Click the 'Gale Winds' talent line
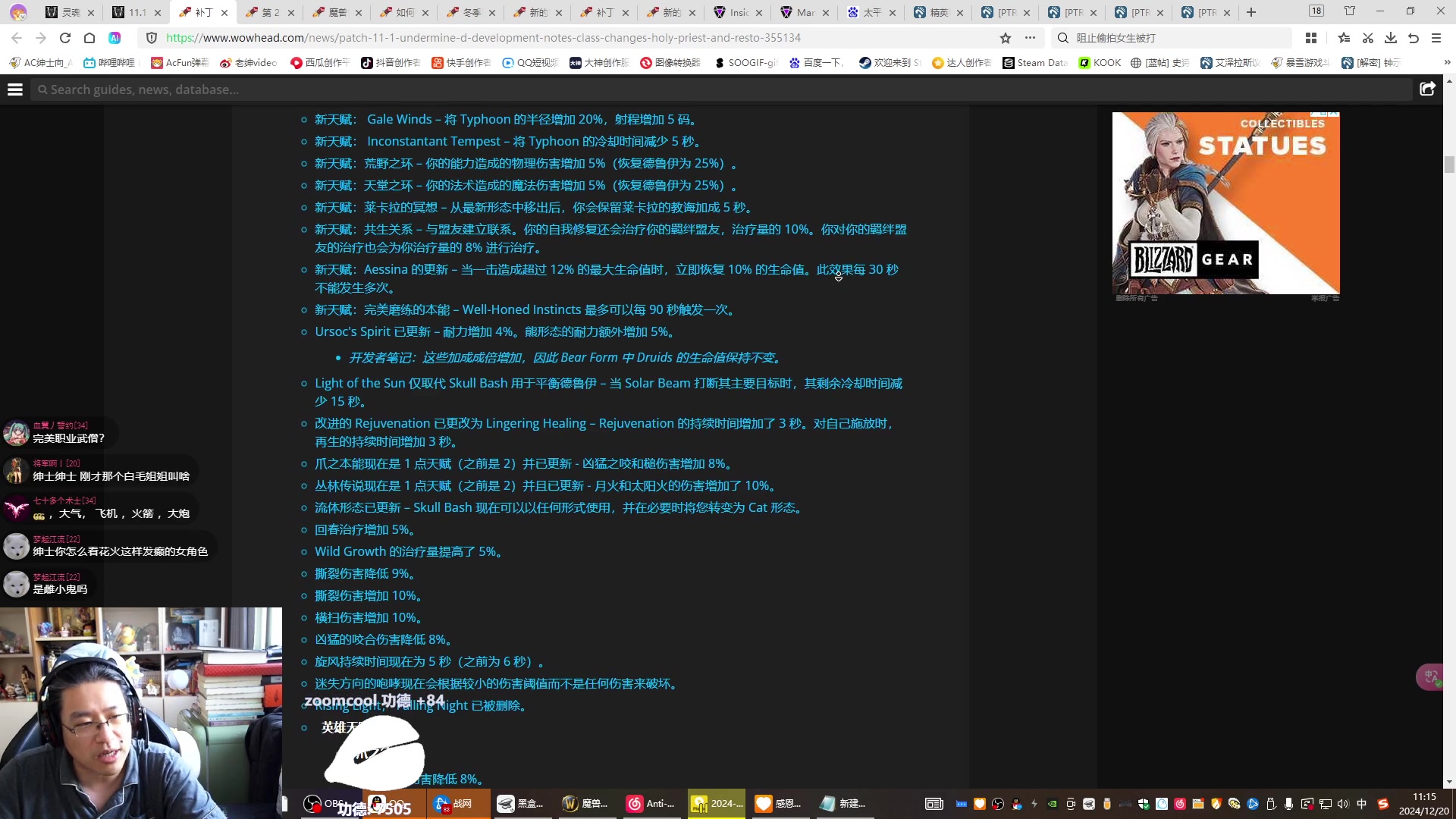This screenshot has height=819, width=1456. tap(507, 119)
